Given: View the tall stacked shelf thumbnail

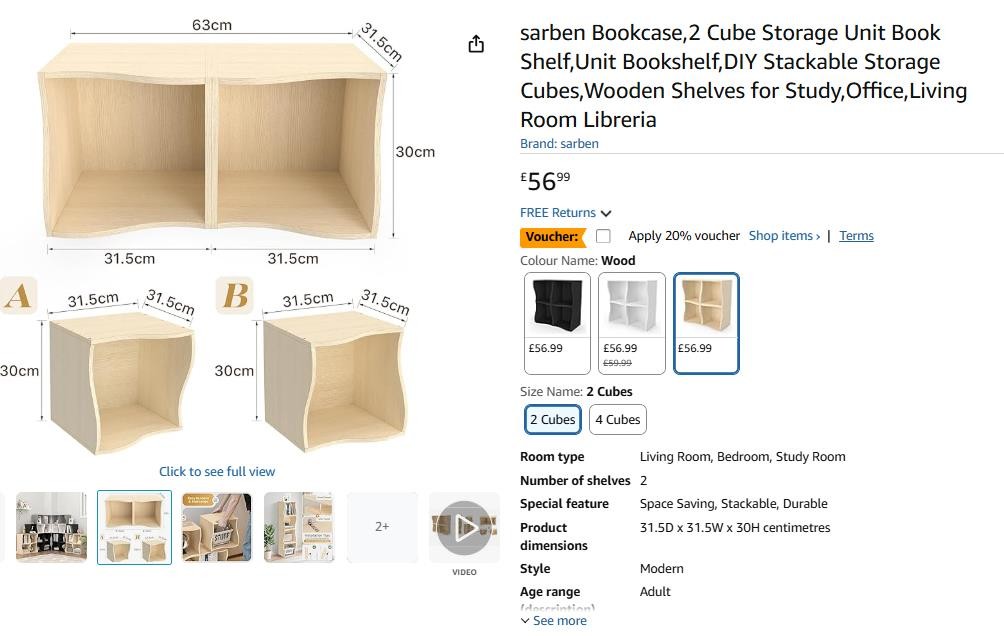Looking at the screenshot, I should click(x=299, y=527).
